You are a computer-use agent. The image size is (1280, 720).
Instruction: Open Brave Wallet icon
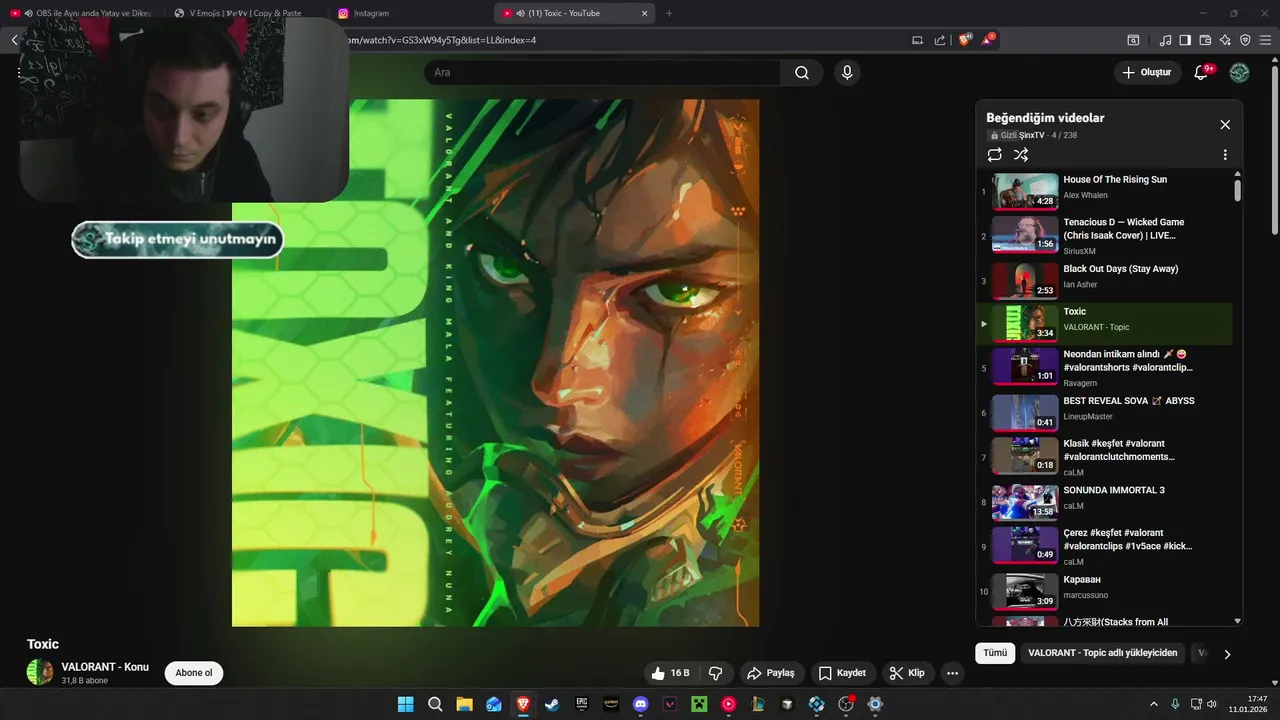point(1205,40)
